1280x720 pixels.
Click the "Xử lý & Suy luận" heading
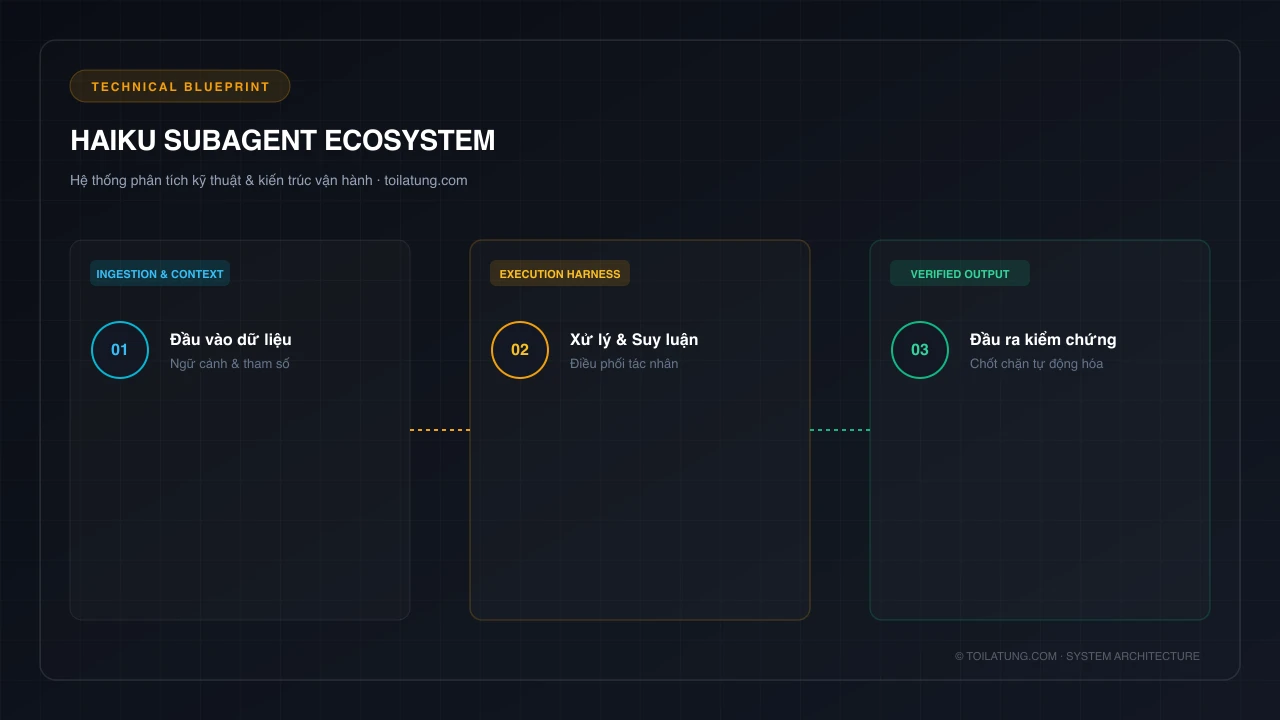pyautogui.click(x=634, y=340)
